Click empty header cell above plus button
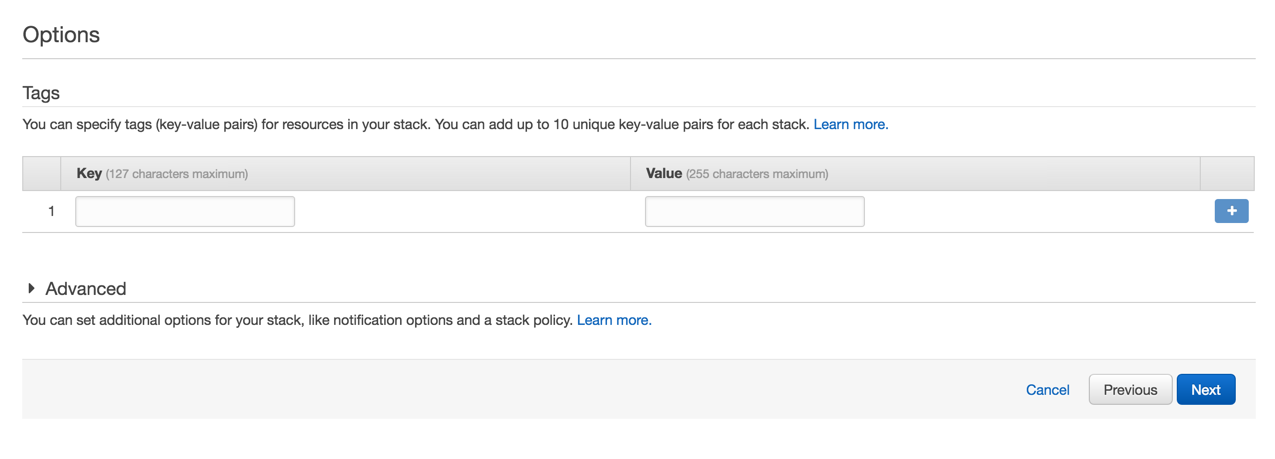Screen dimensions: 1275x459 [x=1226, y=173]
